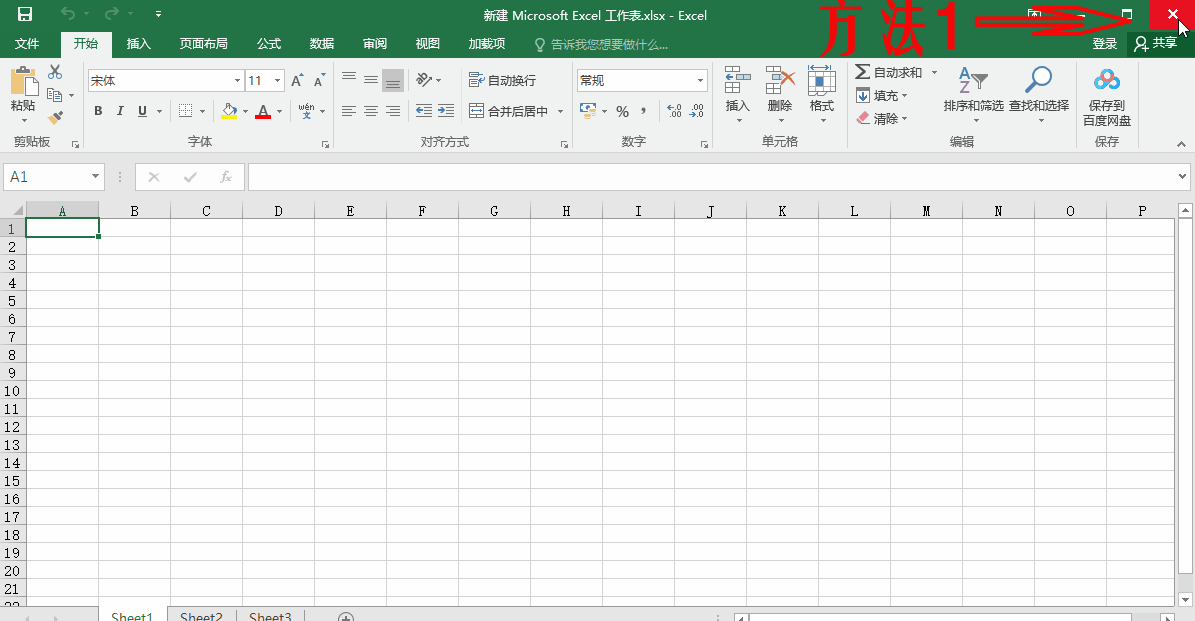Switch to the 插入 Insert tab
The height and width of the screenshot is (621, 1195).
[x=138, y=44]
